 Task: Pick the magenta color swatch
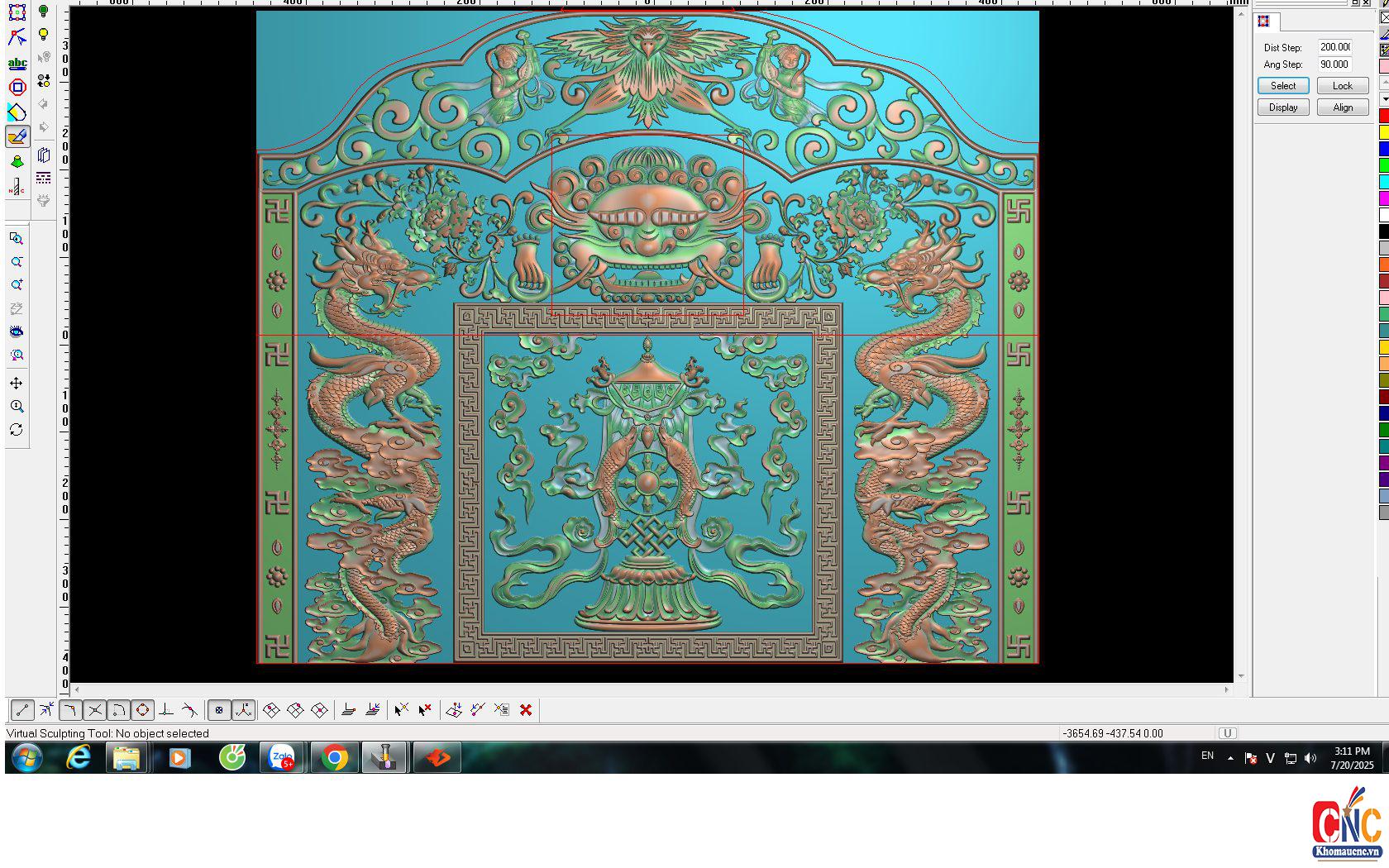[1384, 198]
